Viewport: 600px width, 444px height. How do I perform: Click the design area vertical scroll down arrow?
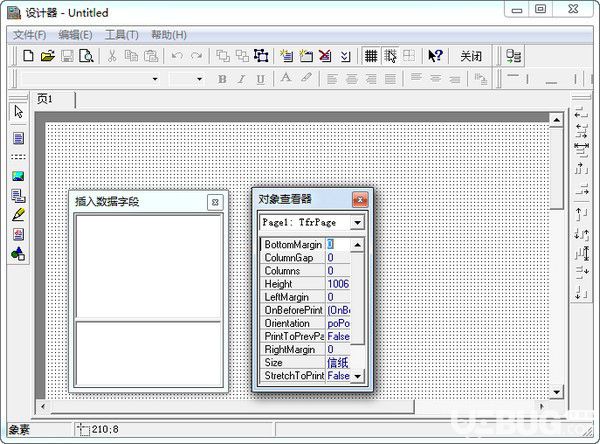(556, 392)
